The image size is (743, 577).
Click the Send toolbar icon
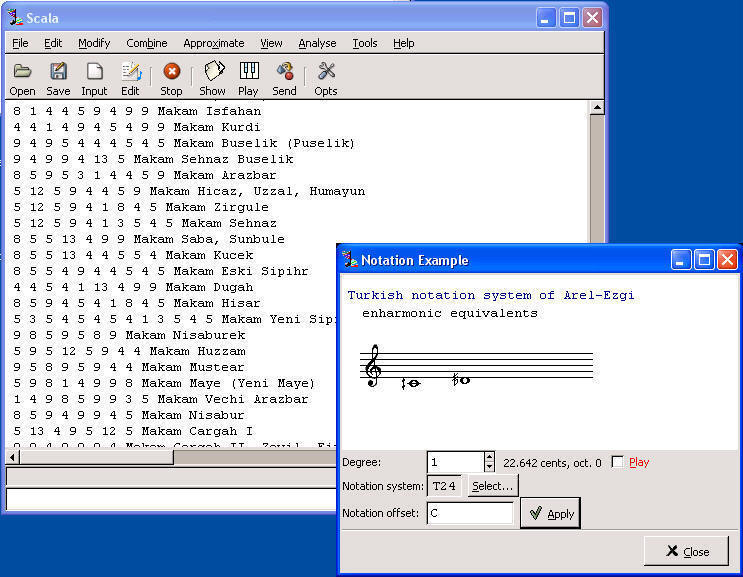pos(284,78)
